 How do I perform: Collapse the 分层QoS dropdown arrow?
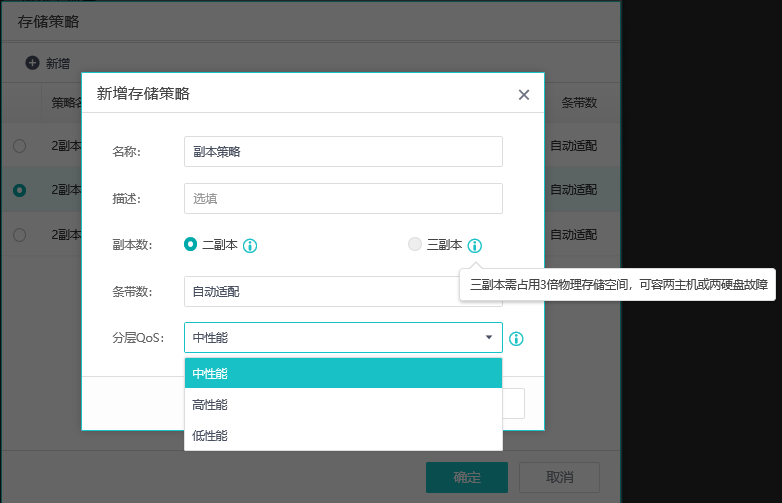click(488, 338)
